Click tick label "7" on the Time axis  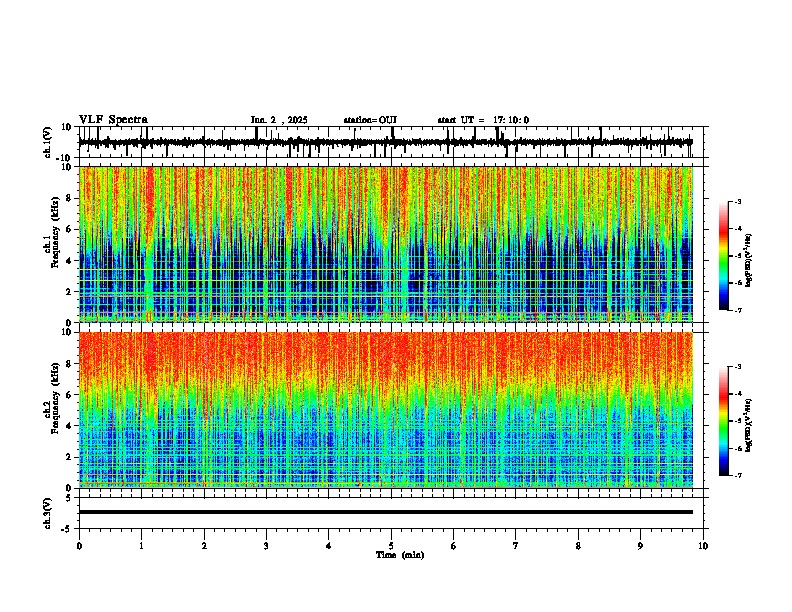point(516,546)
